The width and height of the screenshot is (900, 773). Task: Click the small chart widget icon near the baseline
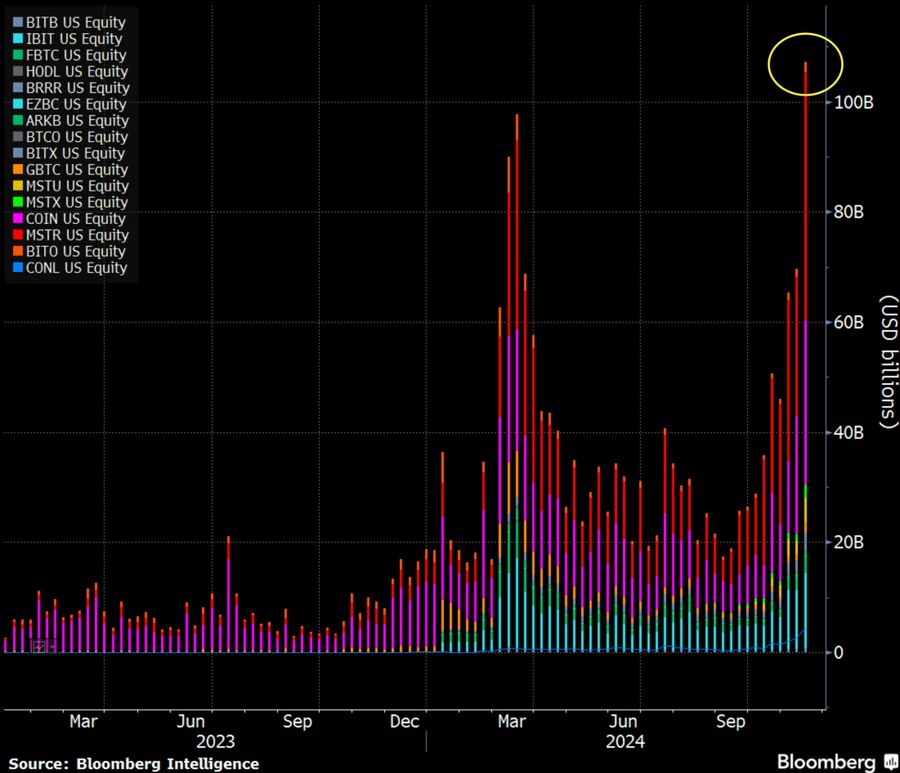(x=38, y=647)
